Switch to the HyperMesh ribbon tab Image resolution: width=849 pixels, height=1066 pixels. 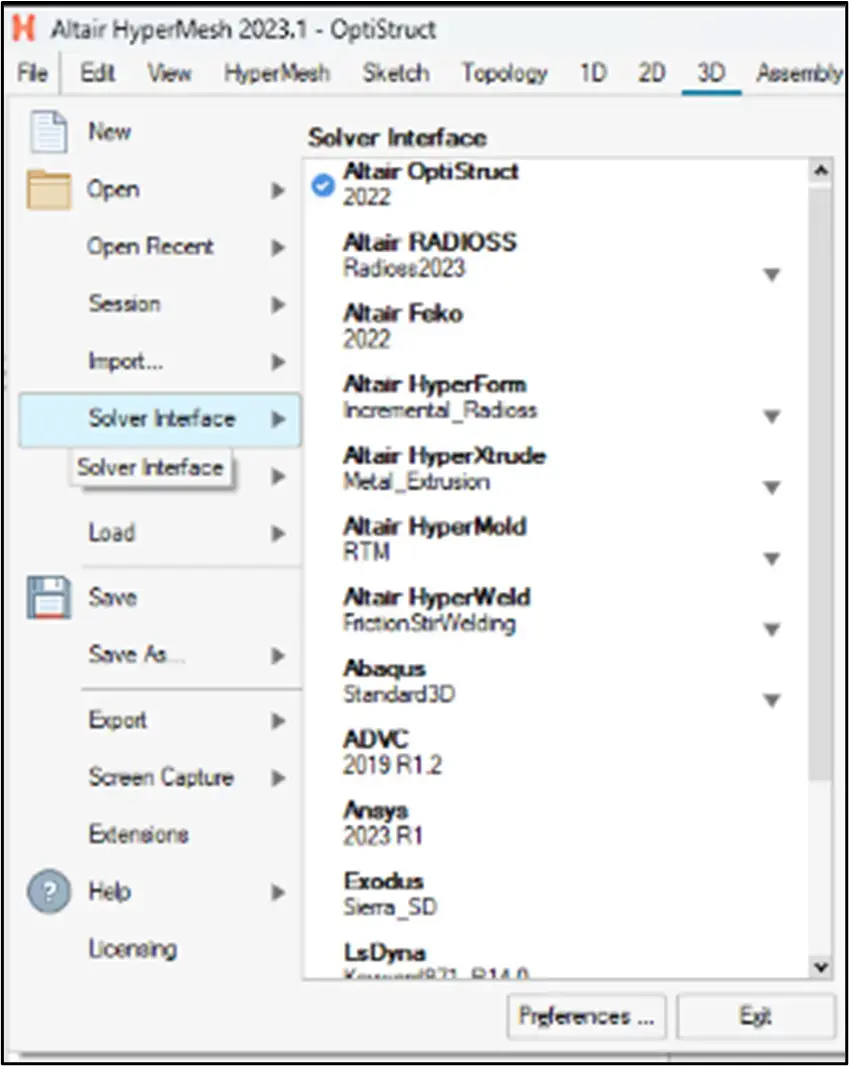pyautogui.click(x=277, y=73)
